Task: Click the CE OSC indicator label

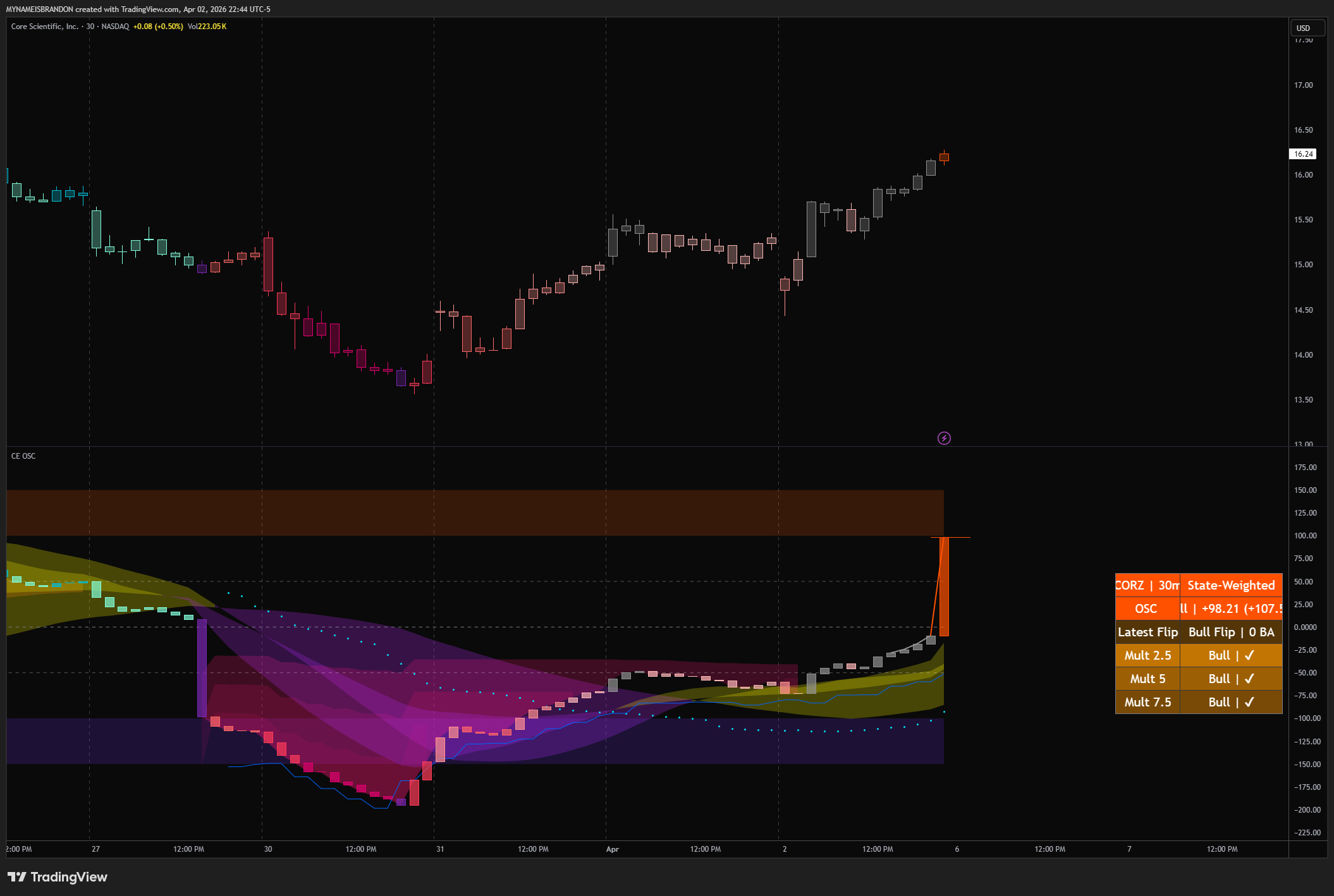Action: click(23, 456)
